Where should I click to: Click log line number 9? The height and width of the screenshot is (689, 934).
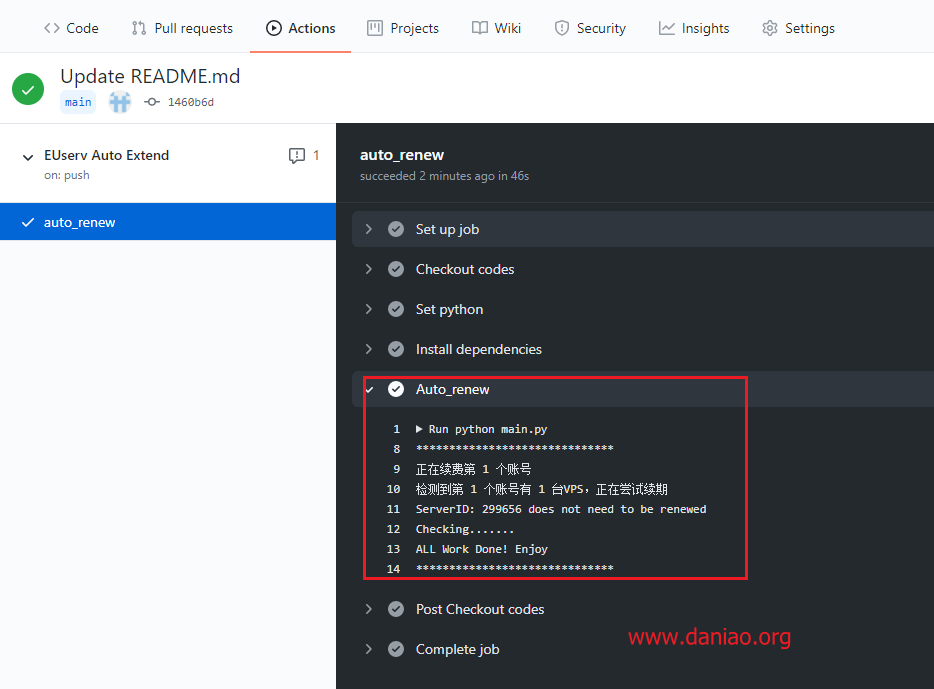pos(397,469)
